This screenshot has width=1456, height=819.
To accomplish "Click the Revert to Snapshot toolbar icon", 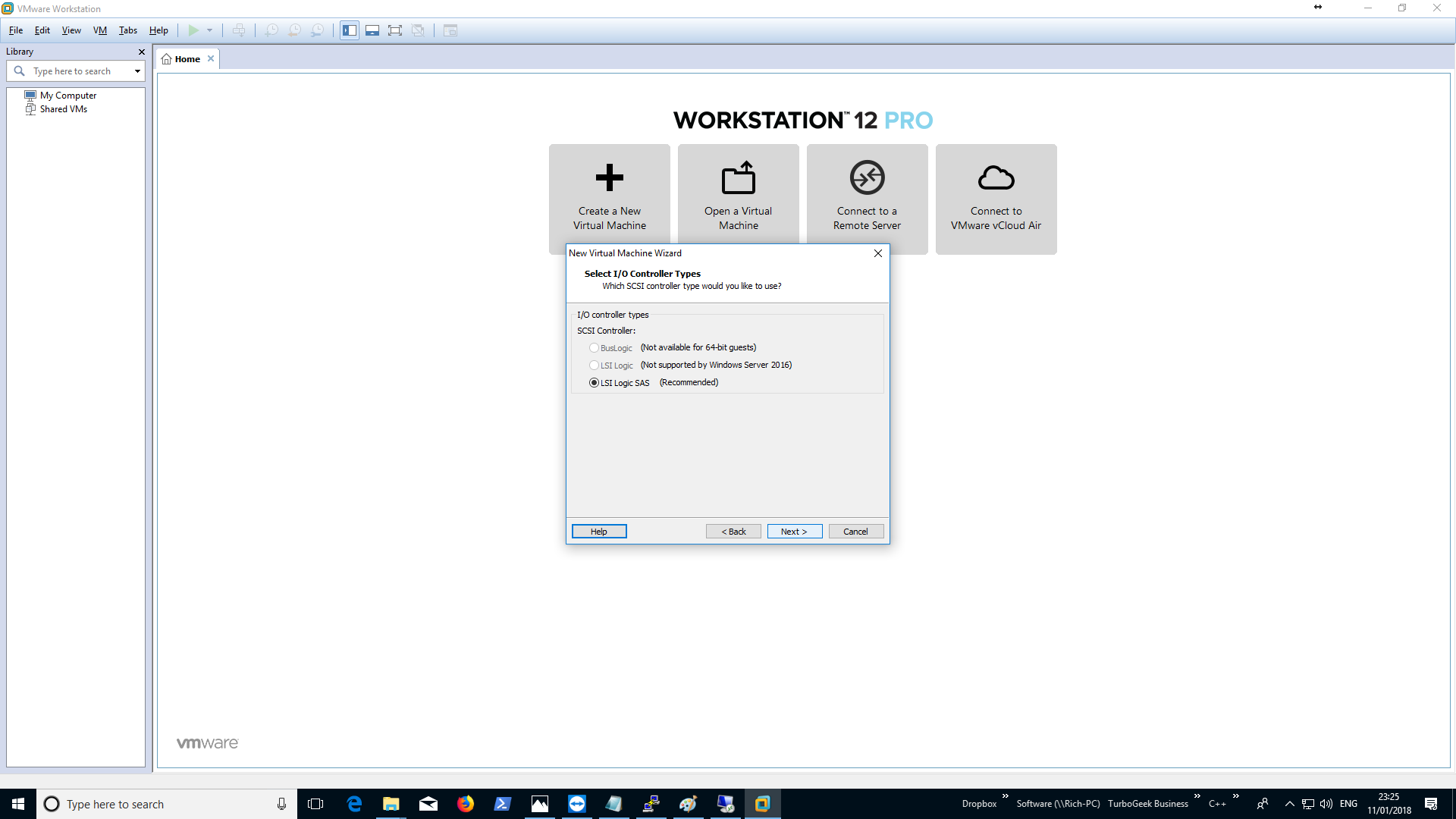I will 294,30.
